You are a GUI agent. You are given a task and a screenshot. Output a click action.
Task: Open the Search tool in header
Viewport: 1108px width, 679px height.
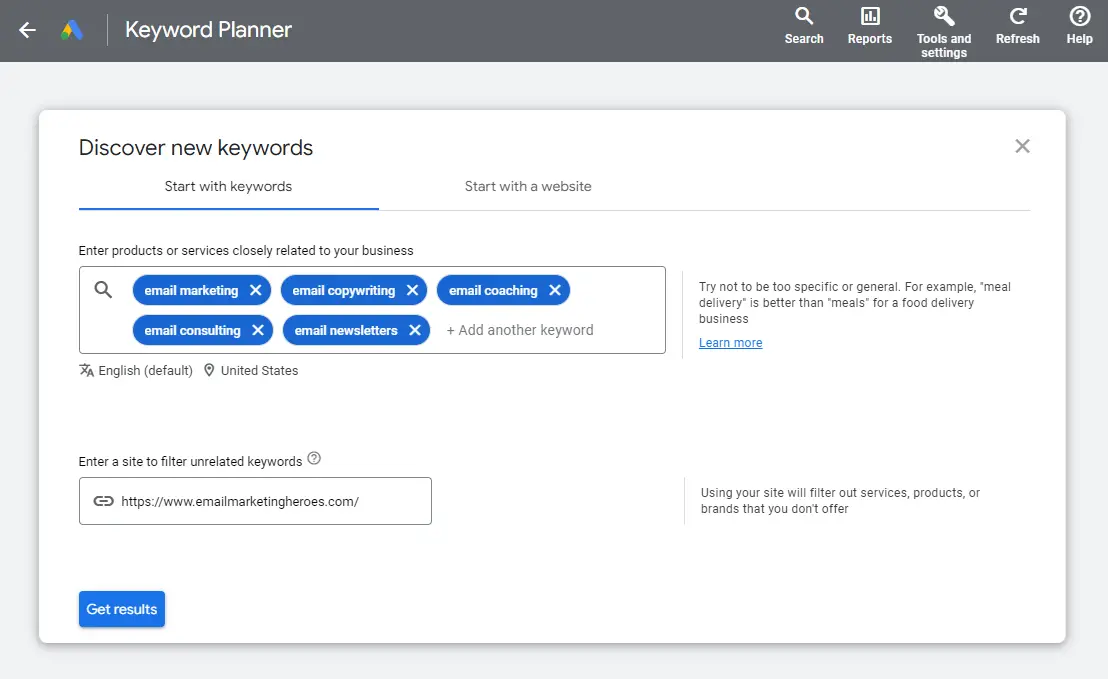(x=803, y=26)
